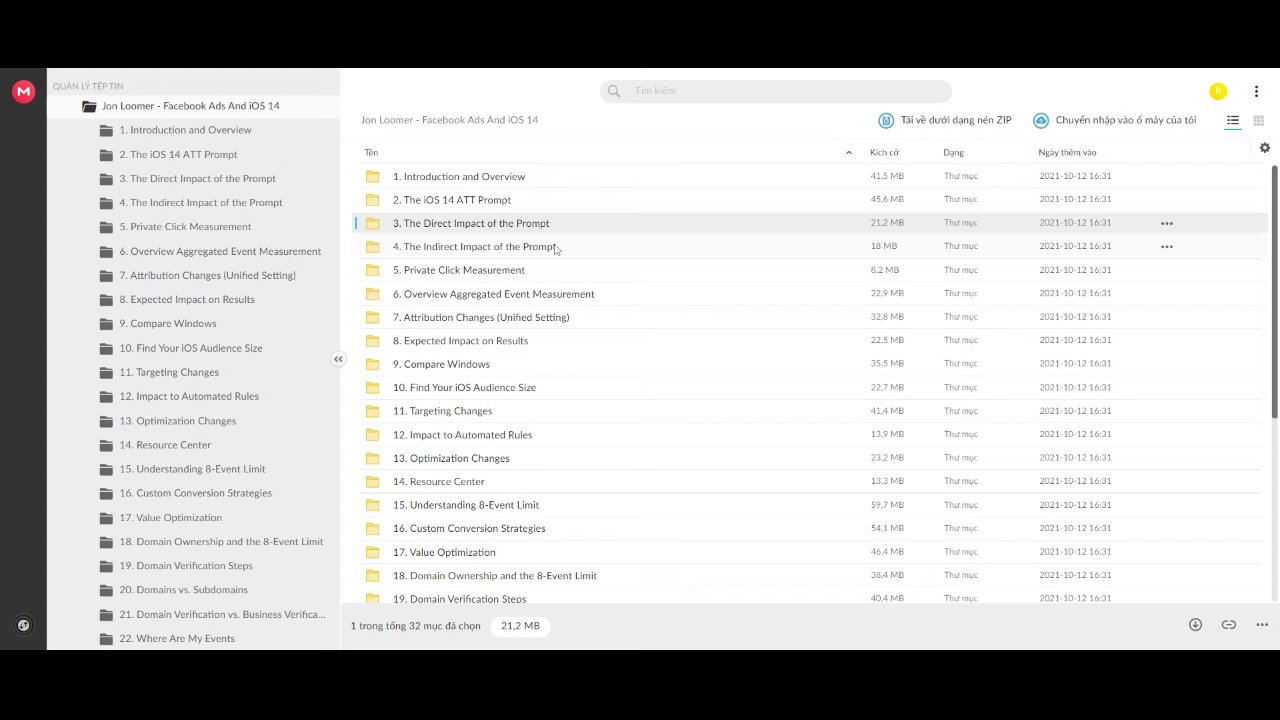Open the MEGA logo home icon

pos(23,91)
